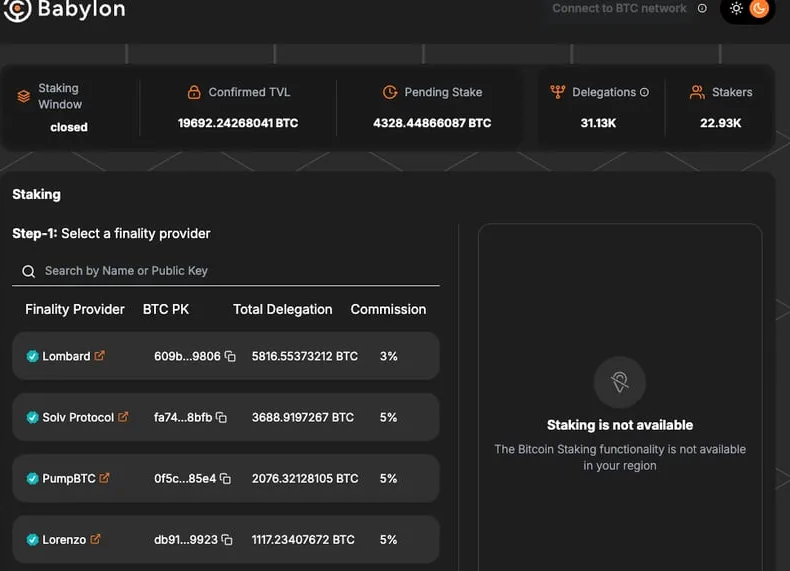Click Solv Protocol delegation 3688.9197267 BTC
Viewport: 790px width, 571px height.
point(303,417)
